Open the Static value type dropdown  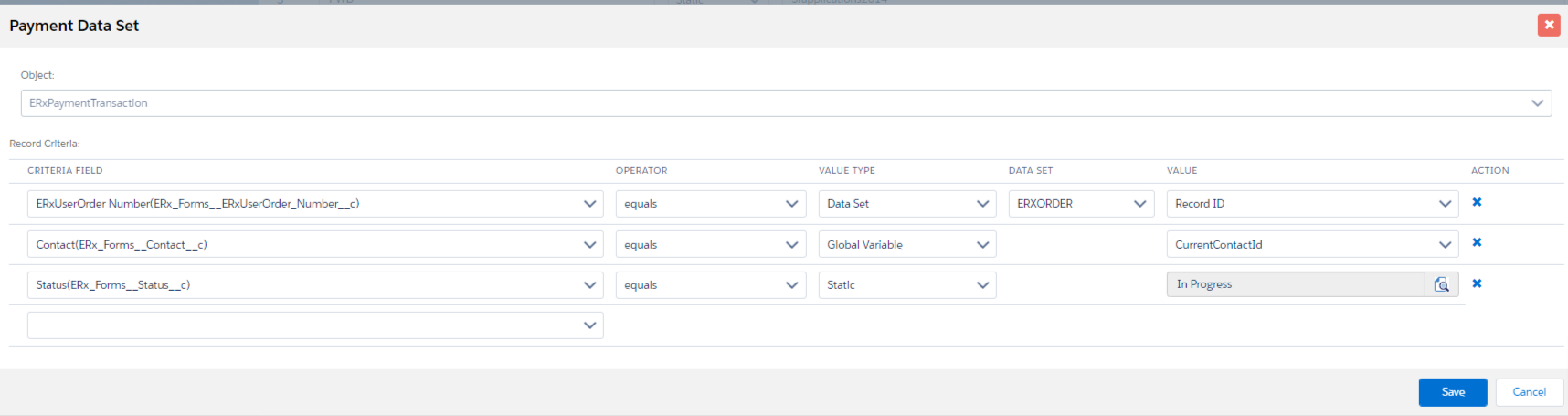(906, 285)
